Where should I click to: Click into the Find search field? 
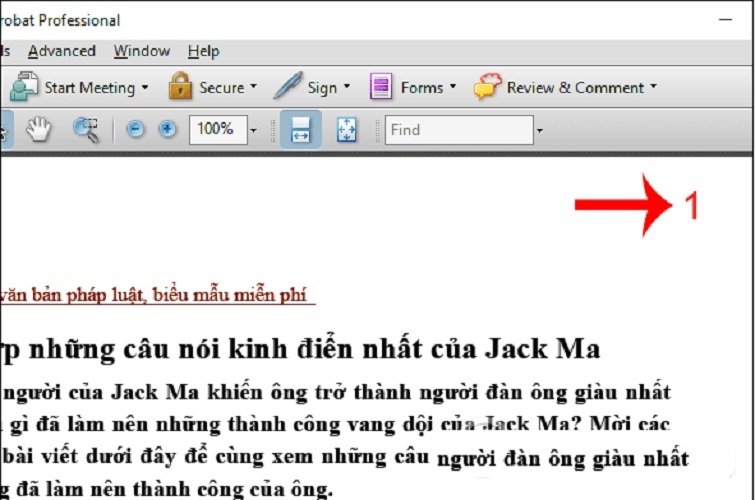458,130
